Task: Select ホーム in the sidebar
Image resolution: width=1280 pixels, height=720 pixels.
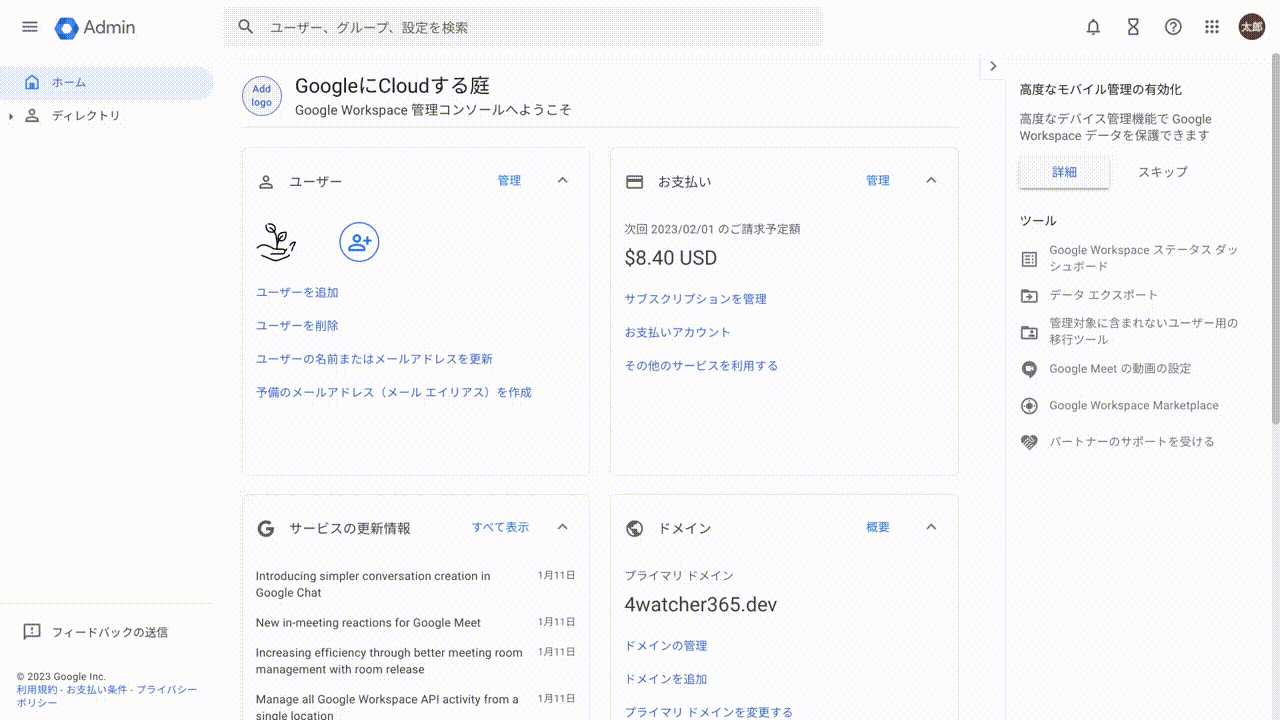Action: (106, 83)
